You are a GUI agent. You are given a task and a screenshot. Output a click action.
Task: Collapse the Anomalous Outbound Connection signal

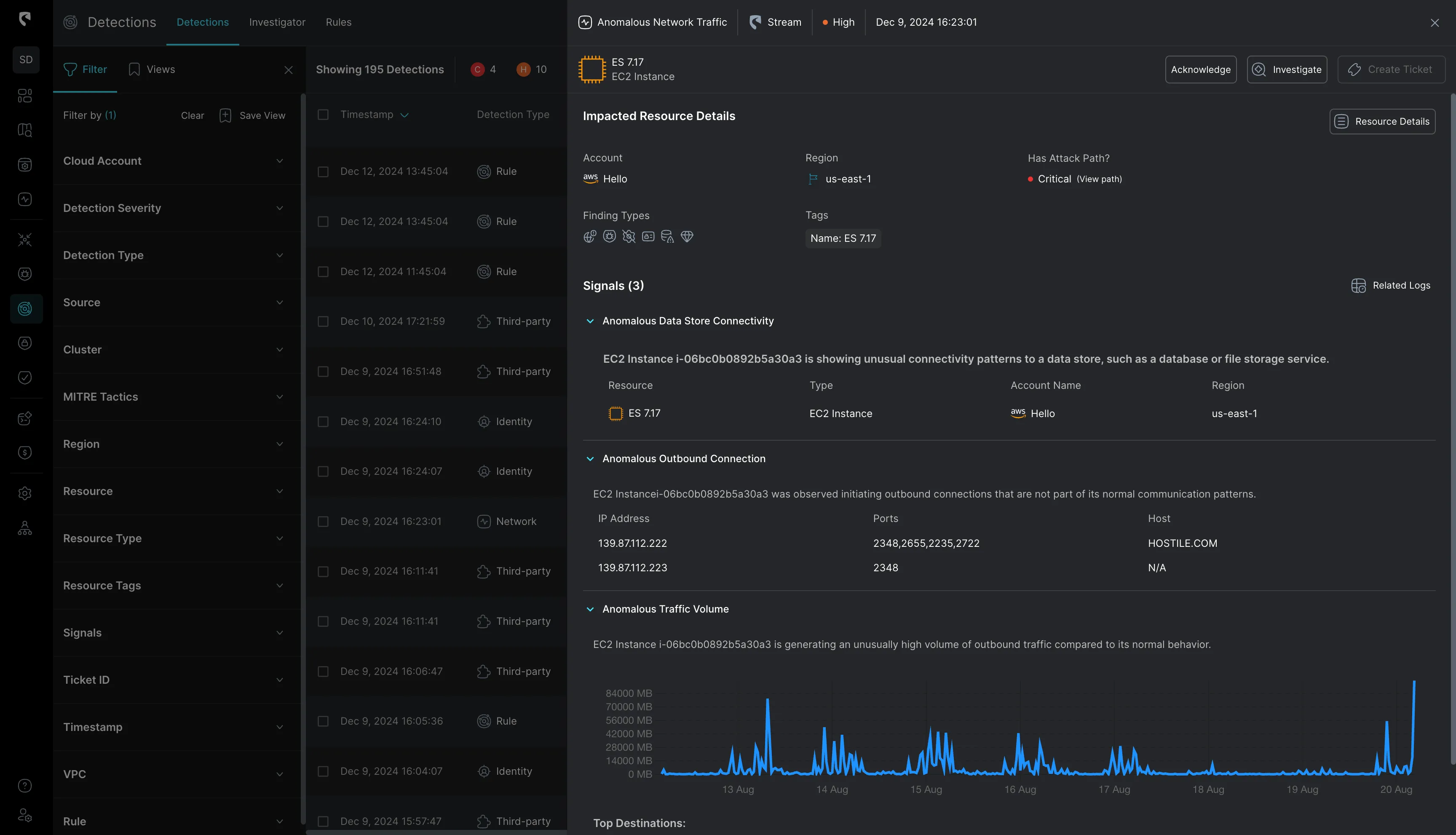coord(590,459)
